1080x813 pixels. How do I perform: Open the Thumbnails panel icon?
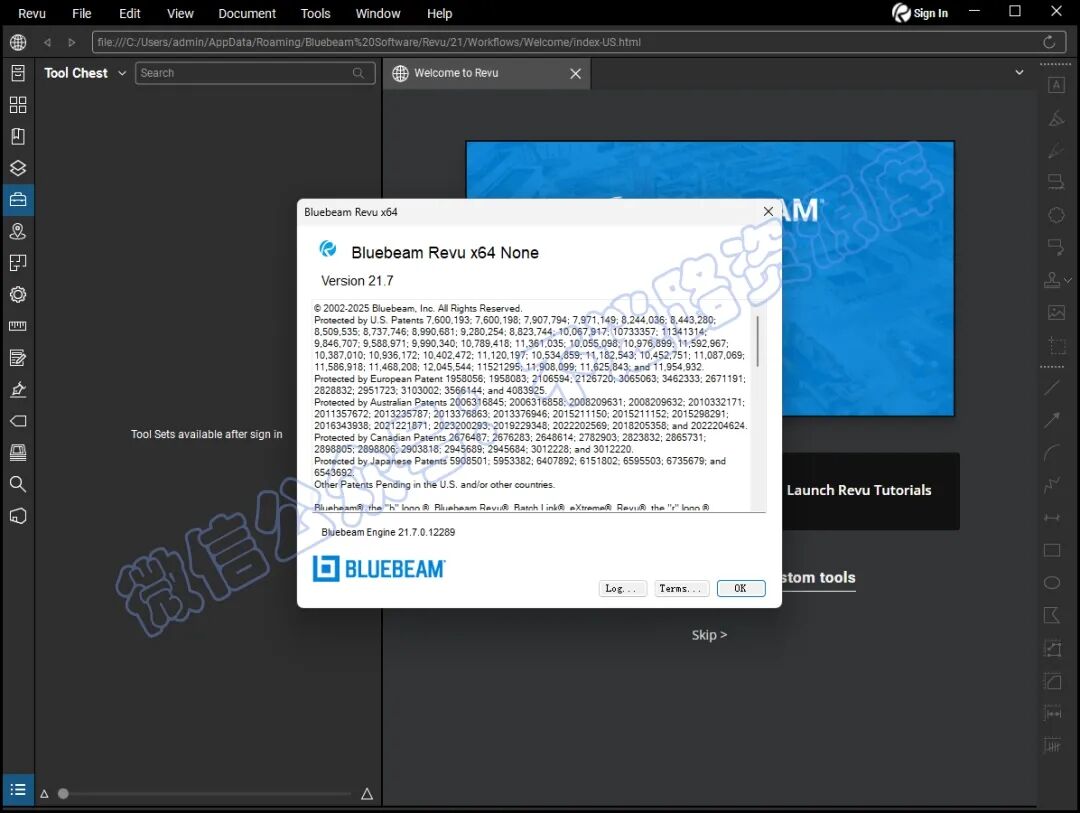[18, 105]
